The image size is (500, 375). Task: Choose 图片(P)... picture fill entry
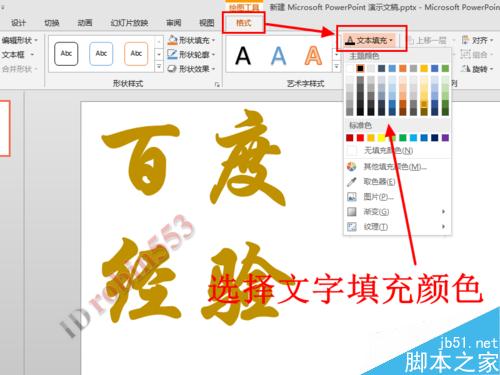coord(397,197)
